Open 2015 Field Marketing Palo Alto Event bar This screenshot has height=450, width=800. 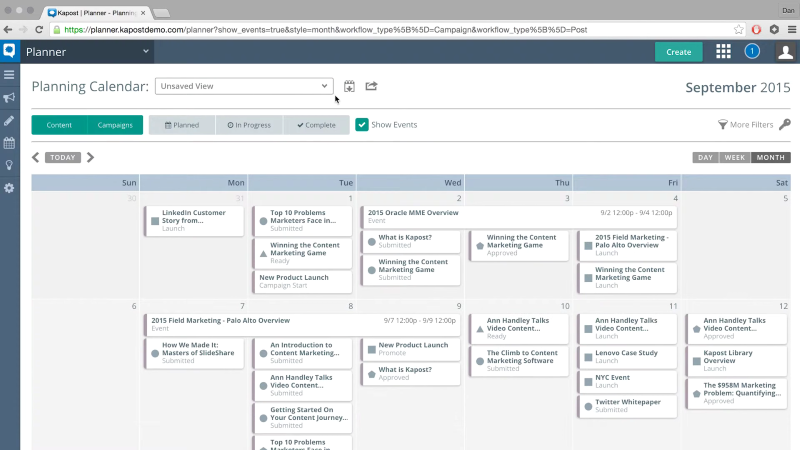point(302,324)
